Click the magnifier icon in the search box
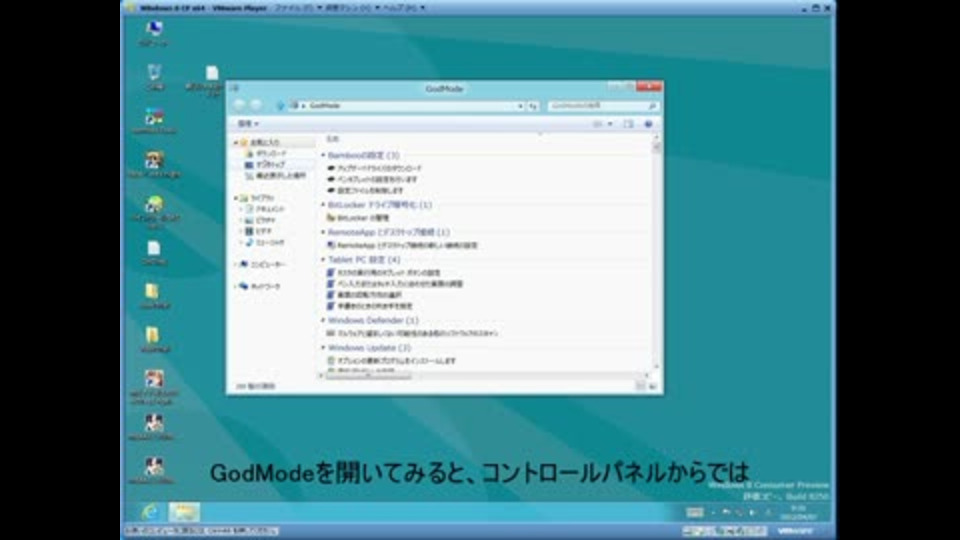The height and width of the screenshot is (540, 960). coord(652,106)
